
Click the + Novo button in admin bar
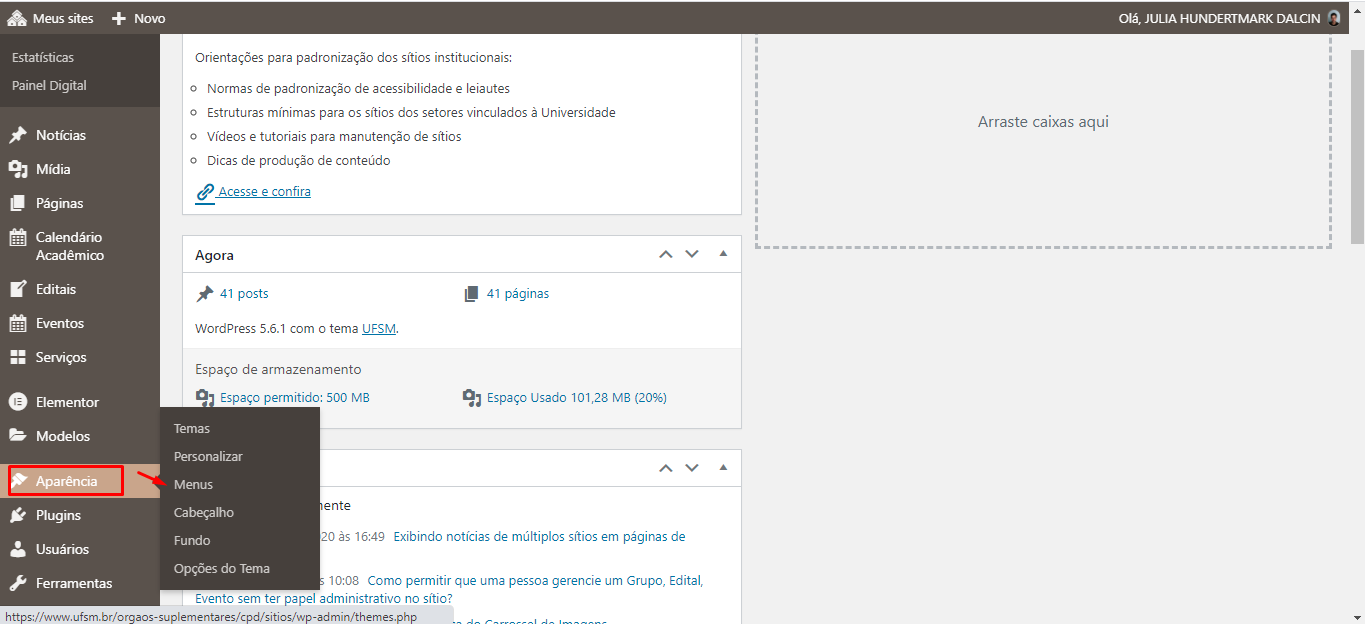(139, 18)
